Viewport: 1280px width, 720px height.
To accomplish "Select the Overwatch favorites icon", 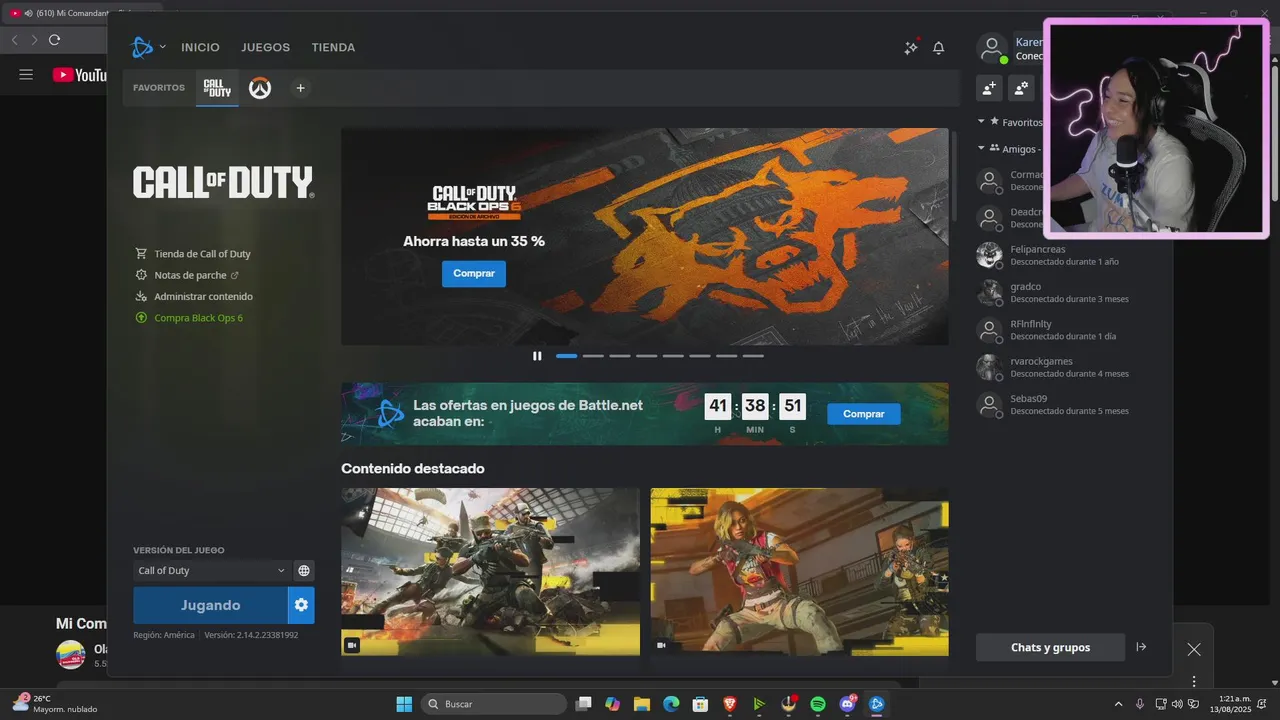I will click(260, 88).
